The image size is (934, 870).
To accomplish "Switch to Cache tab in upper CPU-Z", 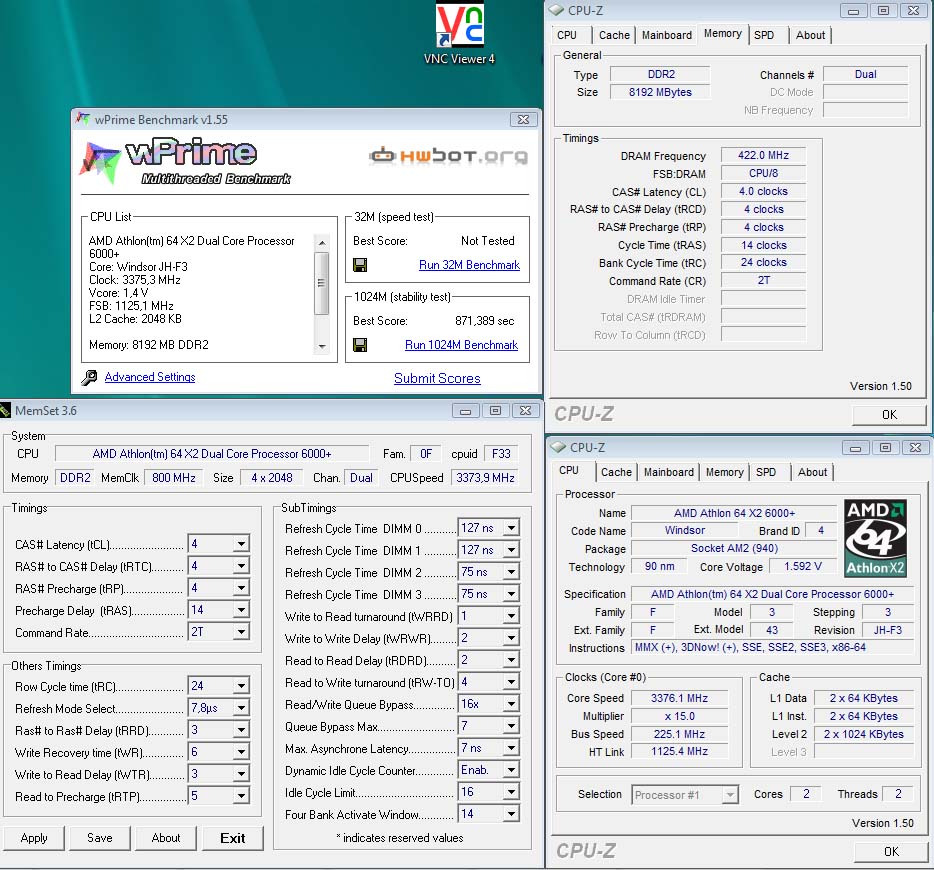I will tap(614, 35).
